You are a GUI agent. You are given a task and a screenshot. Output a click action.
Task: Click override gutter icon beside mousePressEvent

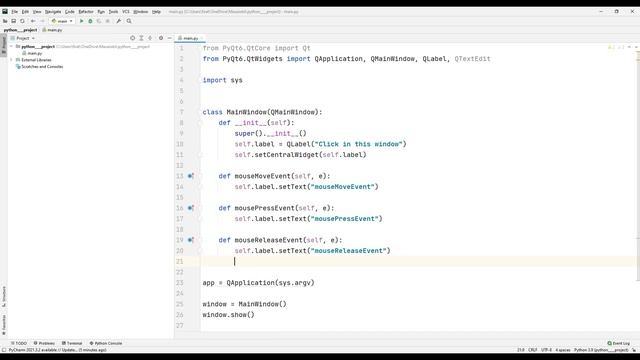[x=190, y=208]
